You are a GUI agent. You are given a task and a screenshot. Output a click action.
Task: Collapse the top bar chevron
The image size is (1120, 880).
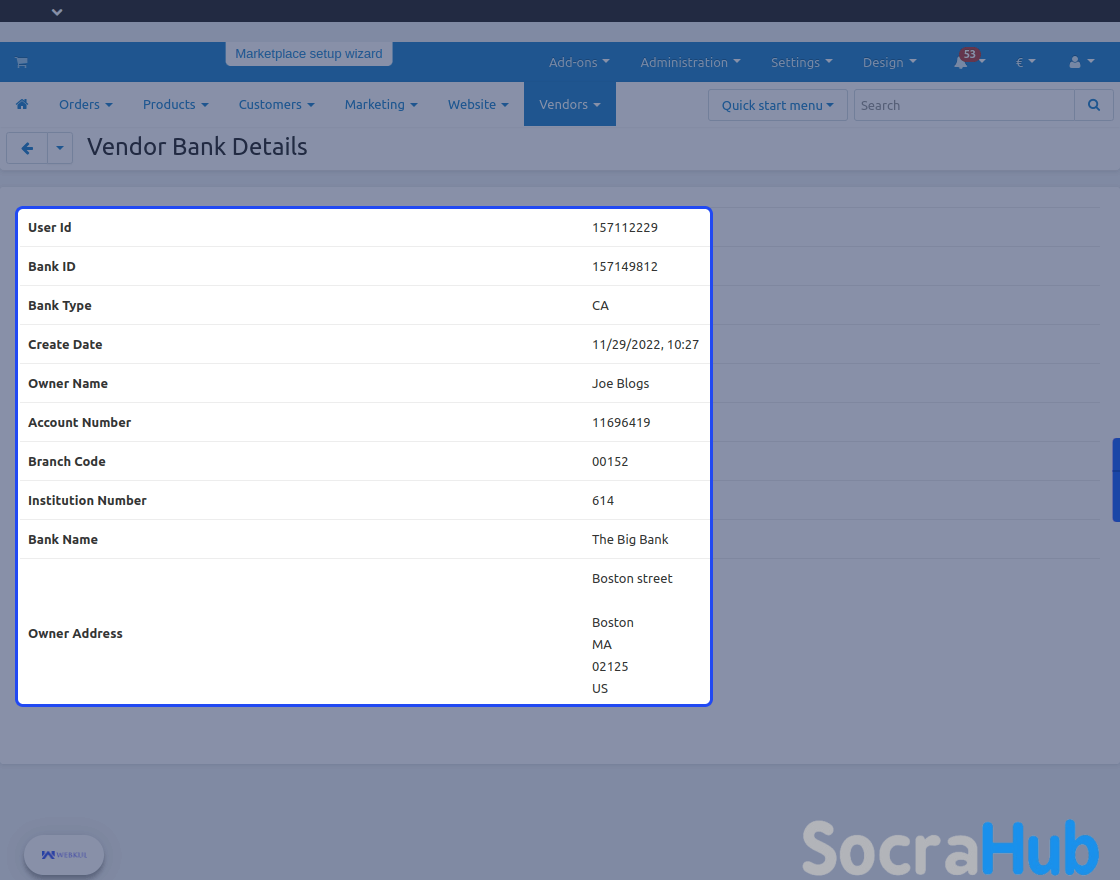coord(57,12)
